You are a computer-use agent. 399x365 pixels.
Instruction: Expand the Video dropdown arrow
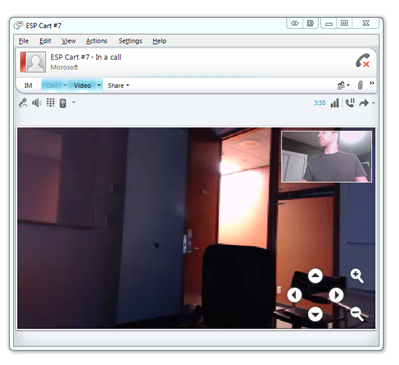point(99,86)
